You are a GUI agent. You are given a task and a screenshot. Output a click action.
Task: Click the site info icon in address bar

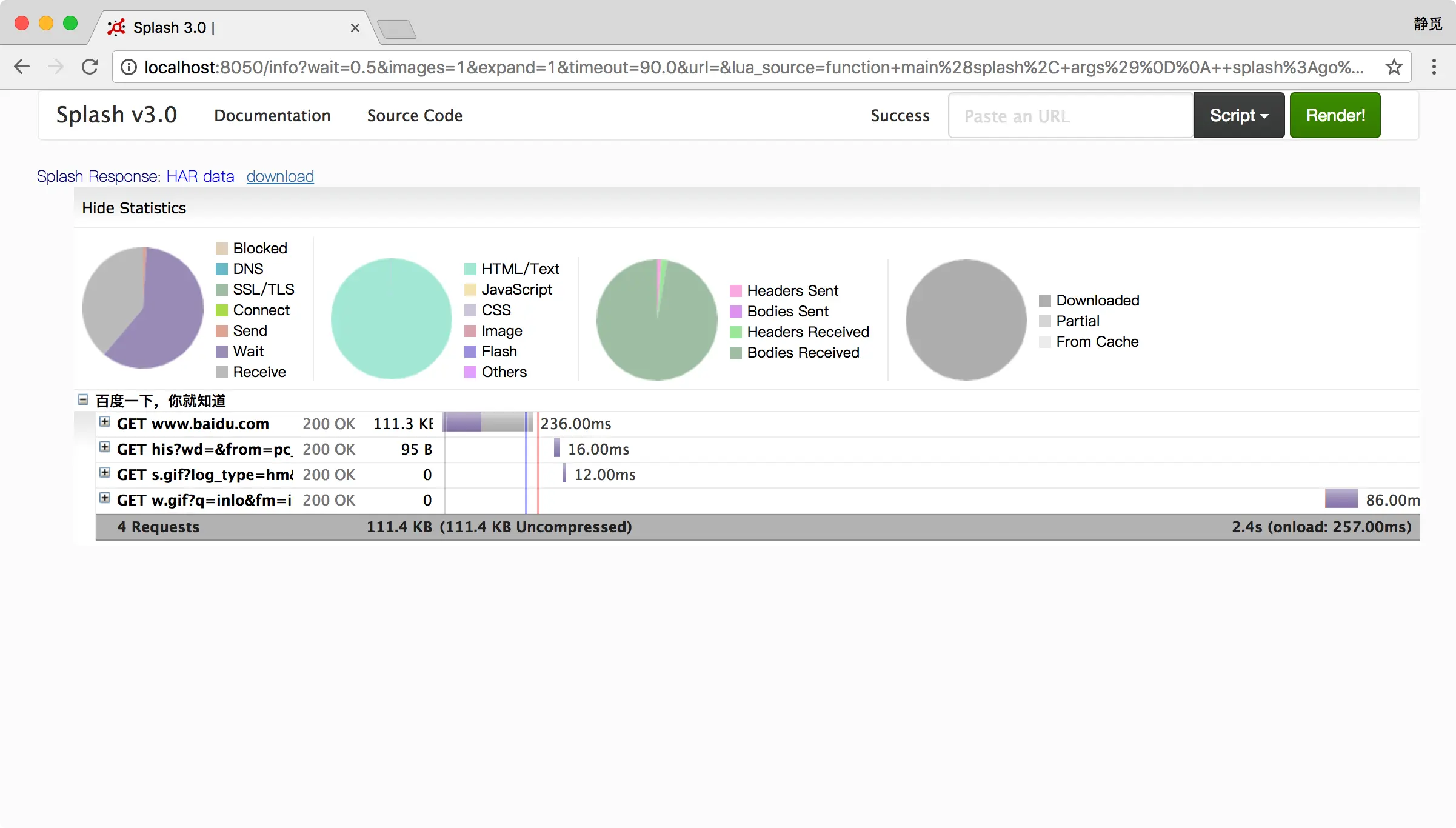coord(129,67)
